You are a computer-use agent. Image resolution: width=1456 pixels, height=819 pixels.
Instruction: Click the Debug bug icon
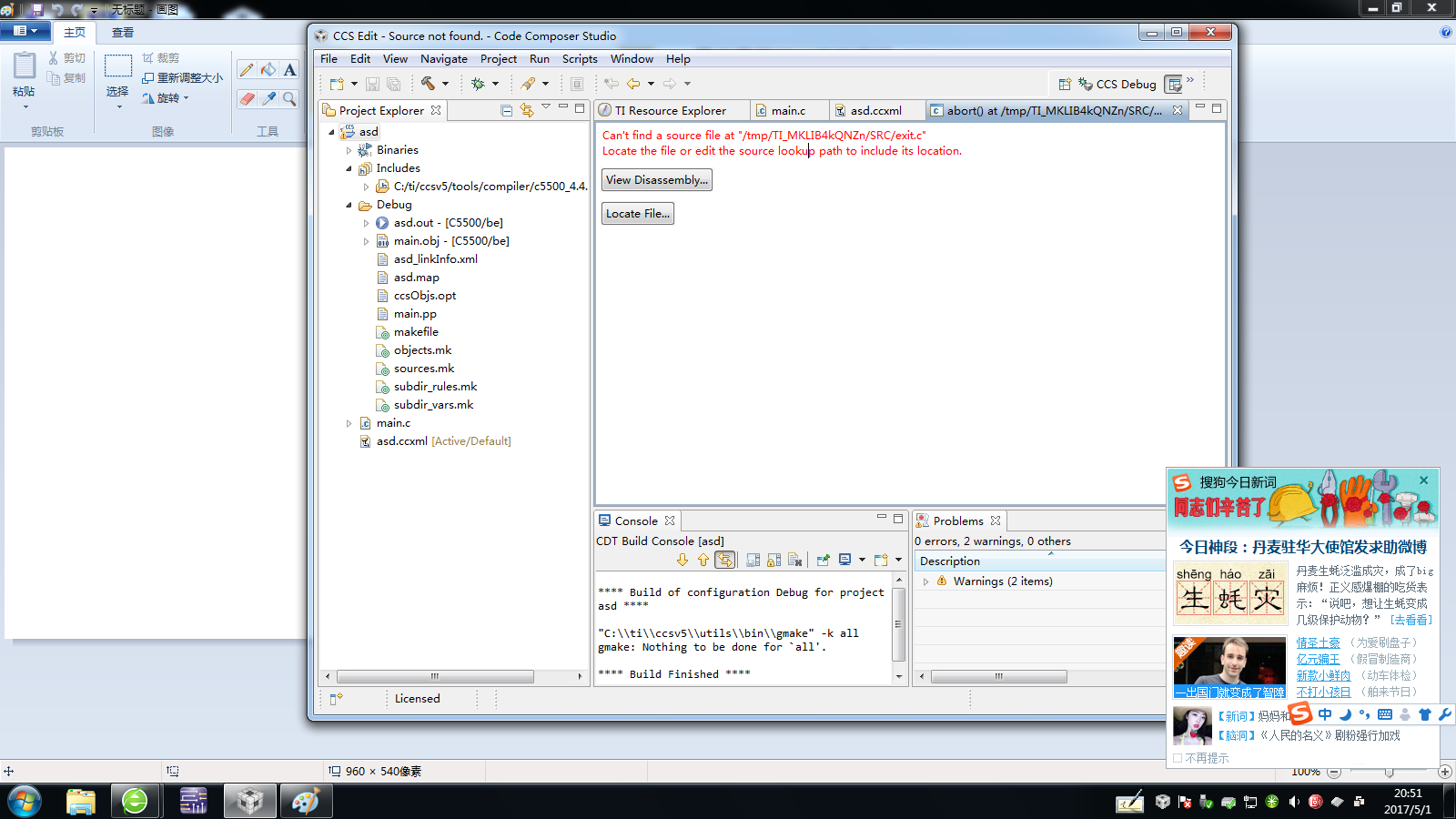(x=478, y=84)
